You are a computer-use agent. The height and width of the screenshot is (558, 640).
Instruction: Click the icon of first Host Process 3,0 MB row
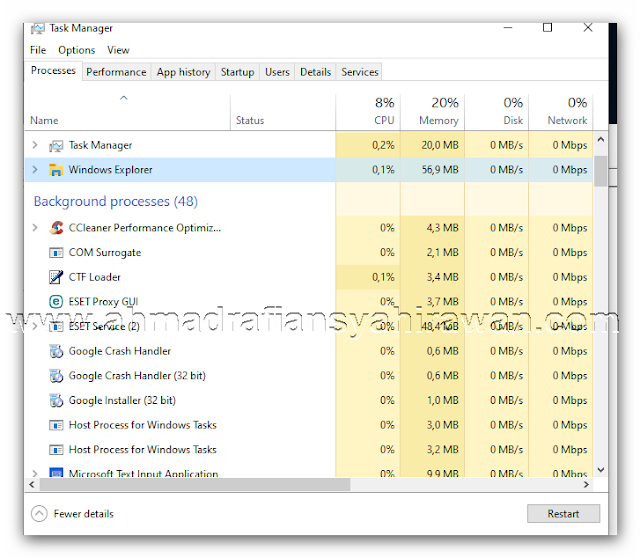[x=56, y=425]
